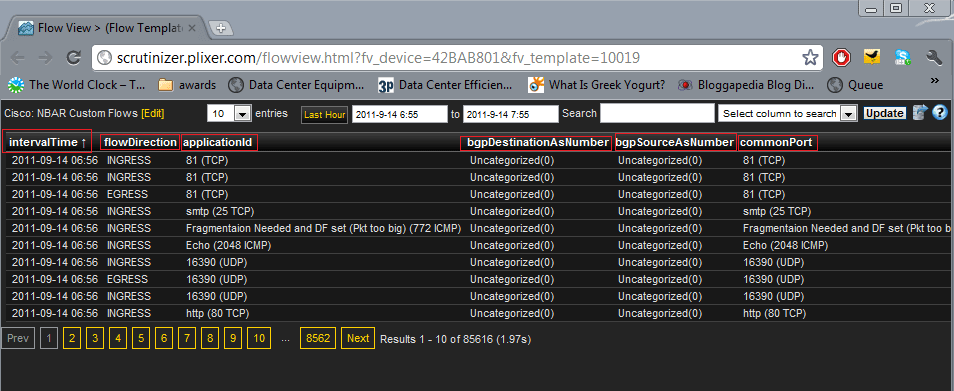Click the help question mark icon

940,112
